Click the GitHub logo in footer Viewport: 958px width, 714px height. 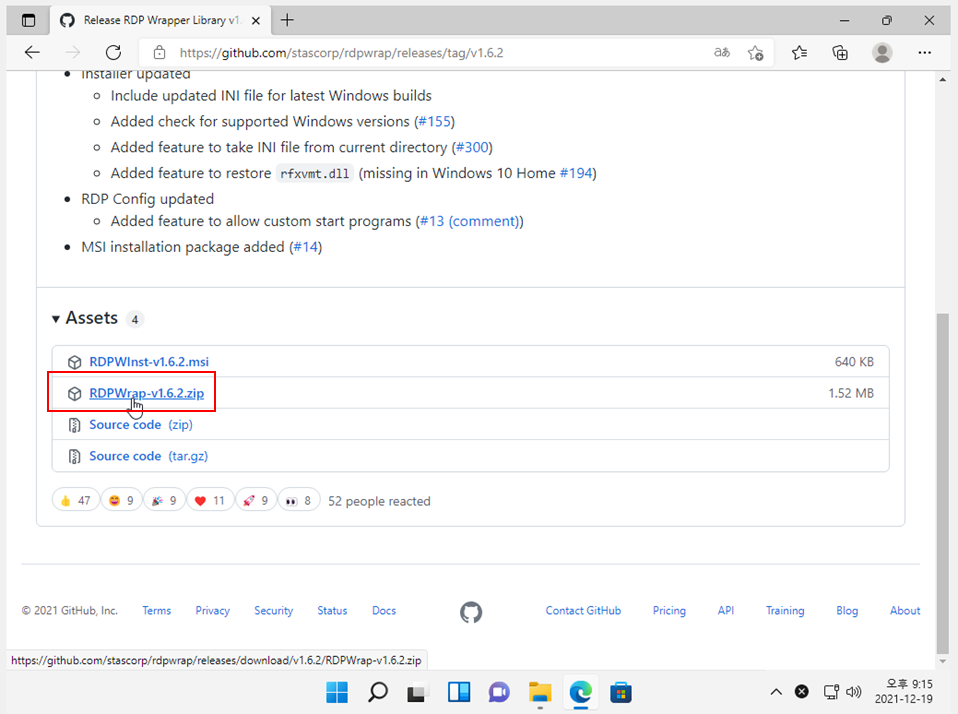tap(471, 612)
